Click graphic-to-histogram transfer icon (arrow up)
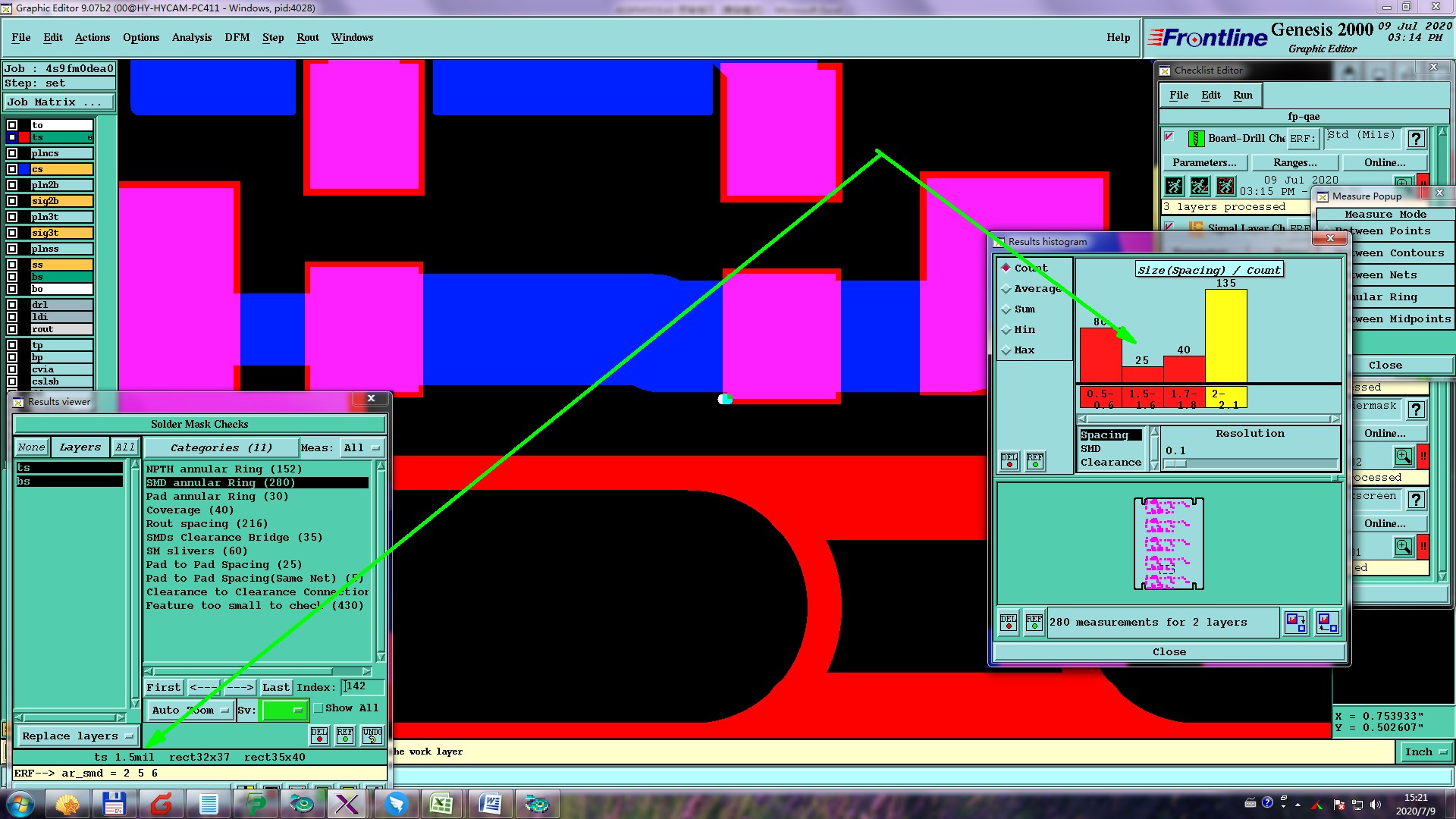 pyautogui.click(x=1328, y=623)
